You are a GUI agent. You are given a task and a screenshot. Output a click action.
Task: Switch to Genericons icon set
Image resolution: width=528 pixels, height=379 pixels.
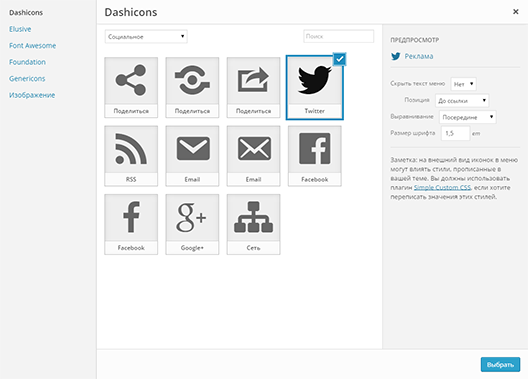pos(27,78)
